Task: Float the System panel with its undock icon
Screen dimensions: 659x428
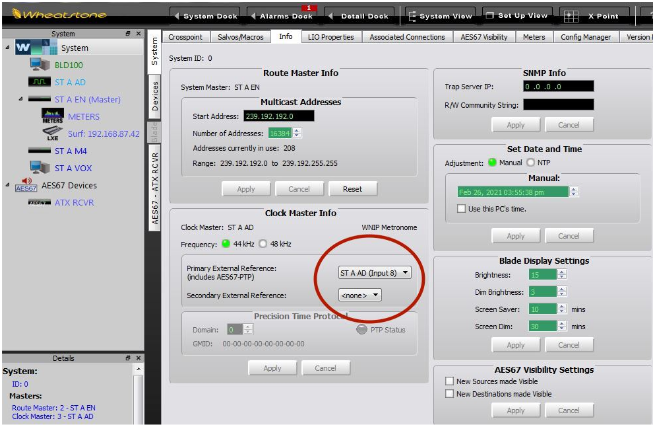Action: [128, 33]
